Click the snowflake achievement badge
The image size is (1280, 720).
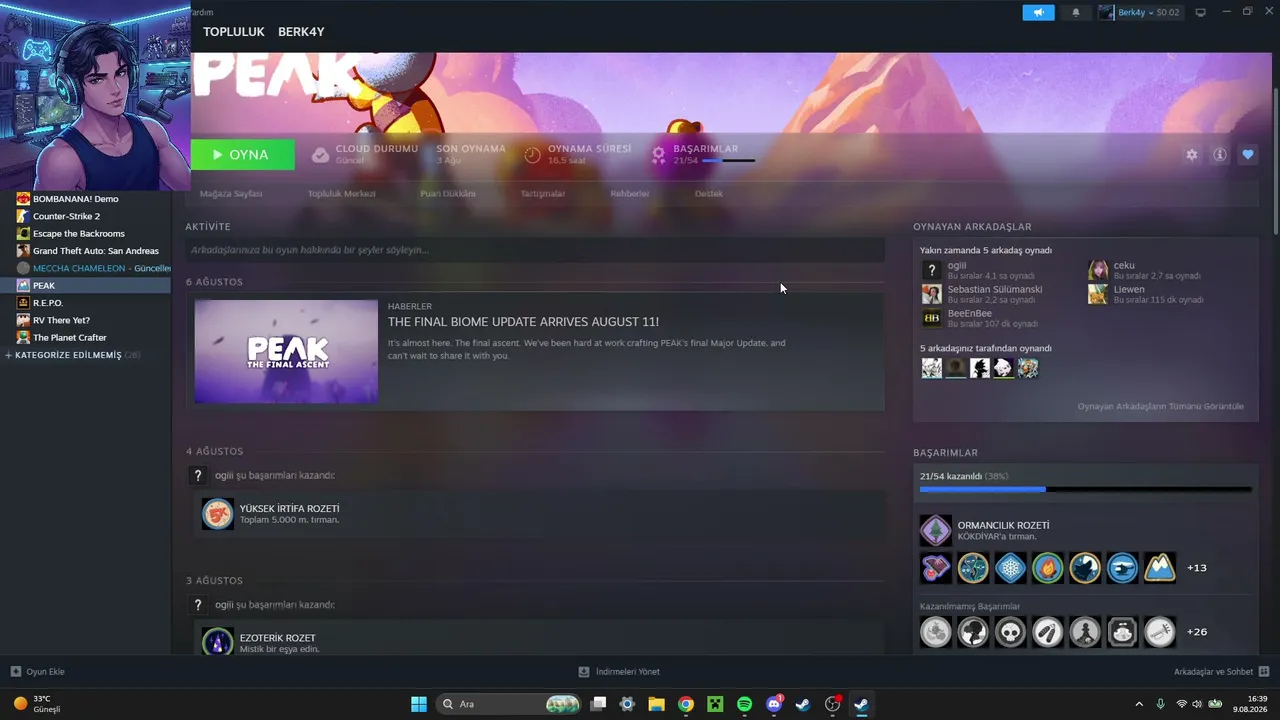1010,568
